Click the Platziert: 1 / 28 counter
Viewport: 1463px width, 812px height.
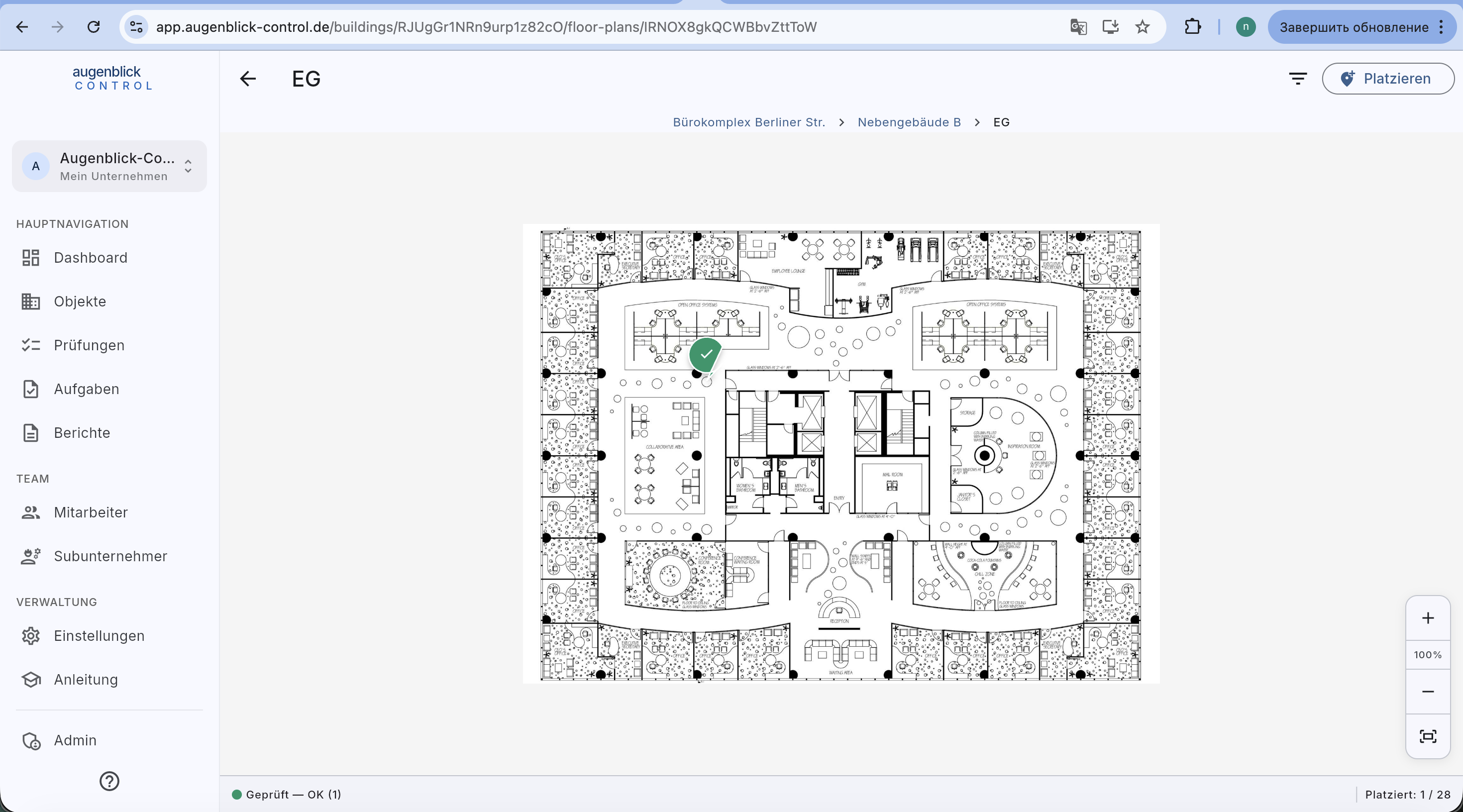(1407, 795)
